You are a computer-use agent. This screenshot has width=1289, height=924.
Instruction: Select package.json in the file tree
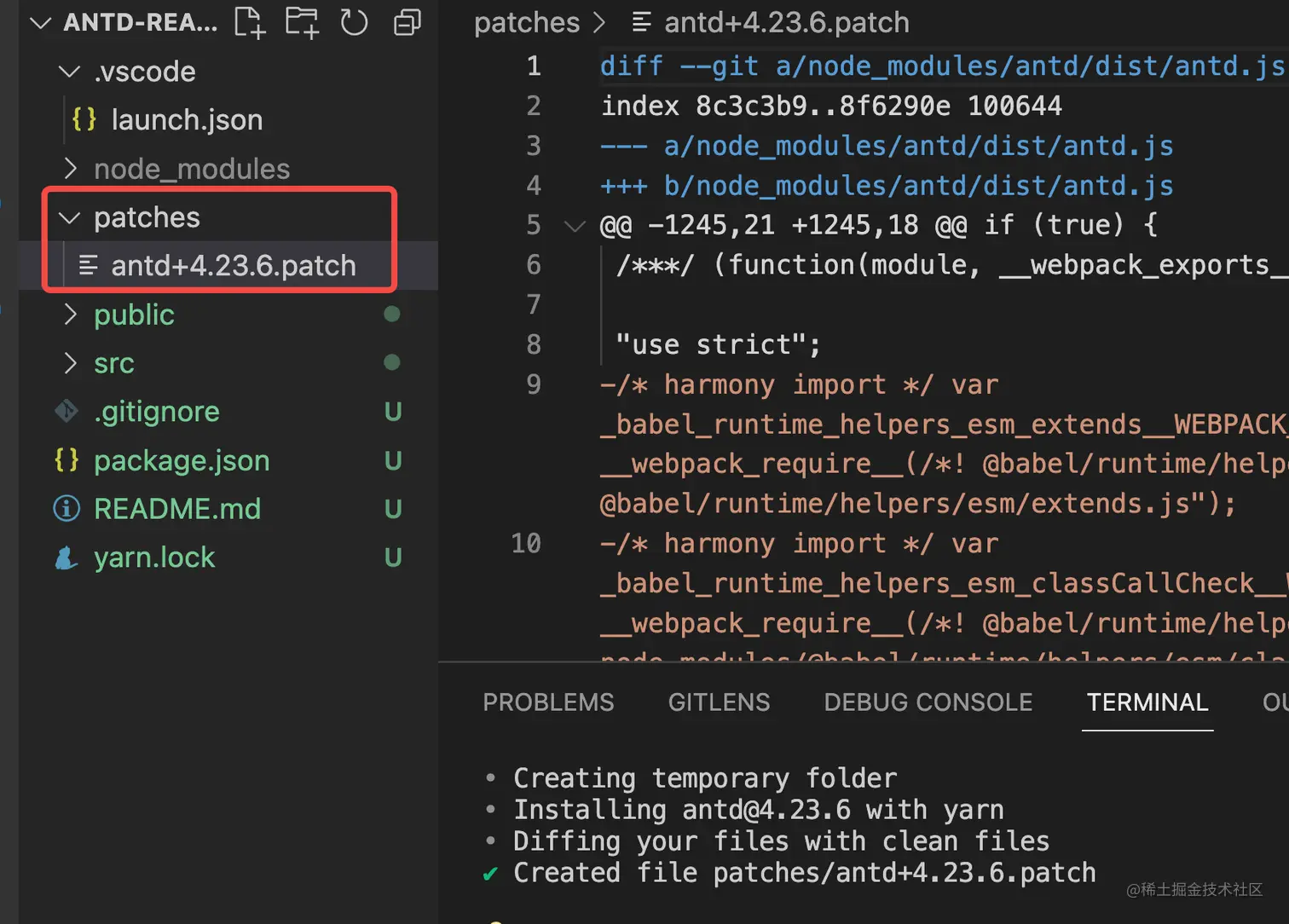[181, 460]
